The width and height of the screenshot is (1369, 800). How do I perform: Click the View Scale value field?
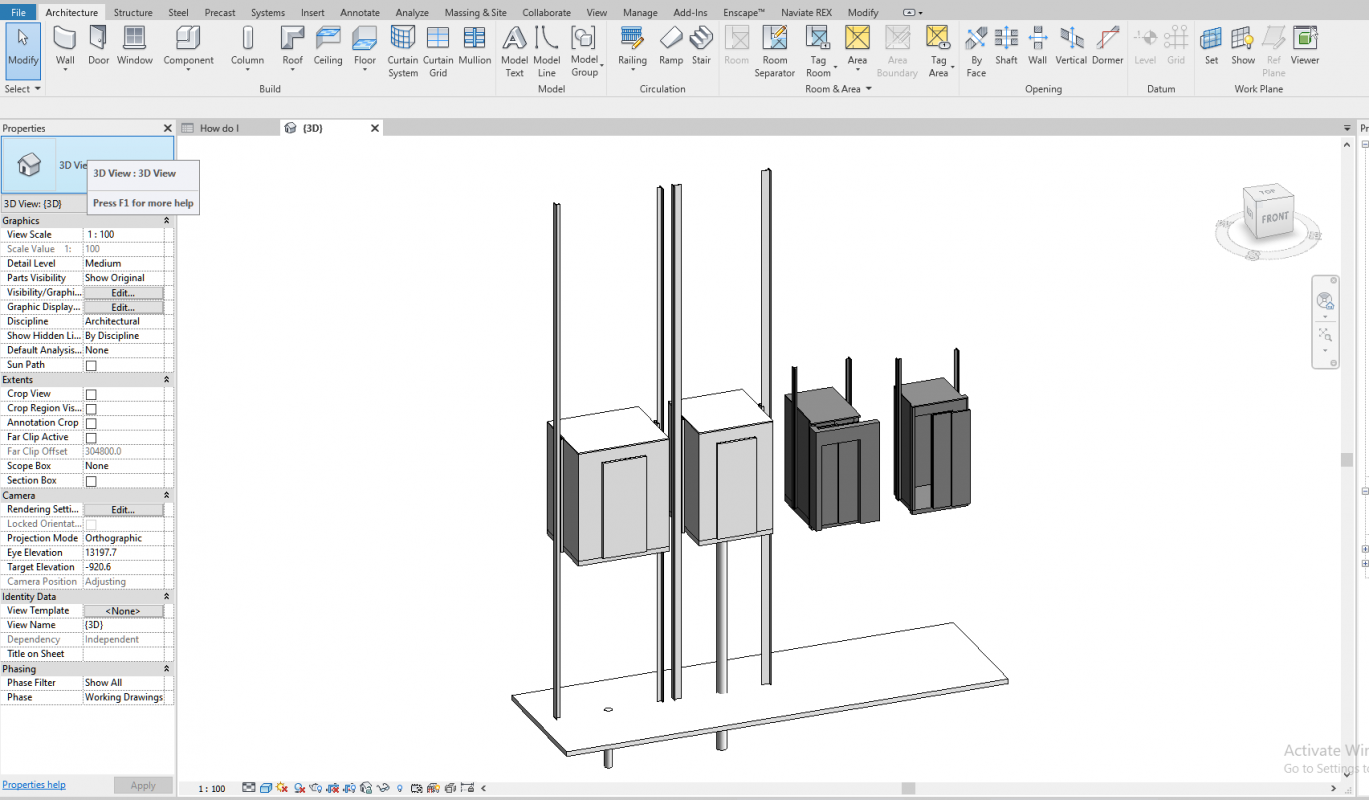(125, 235)
